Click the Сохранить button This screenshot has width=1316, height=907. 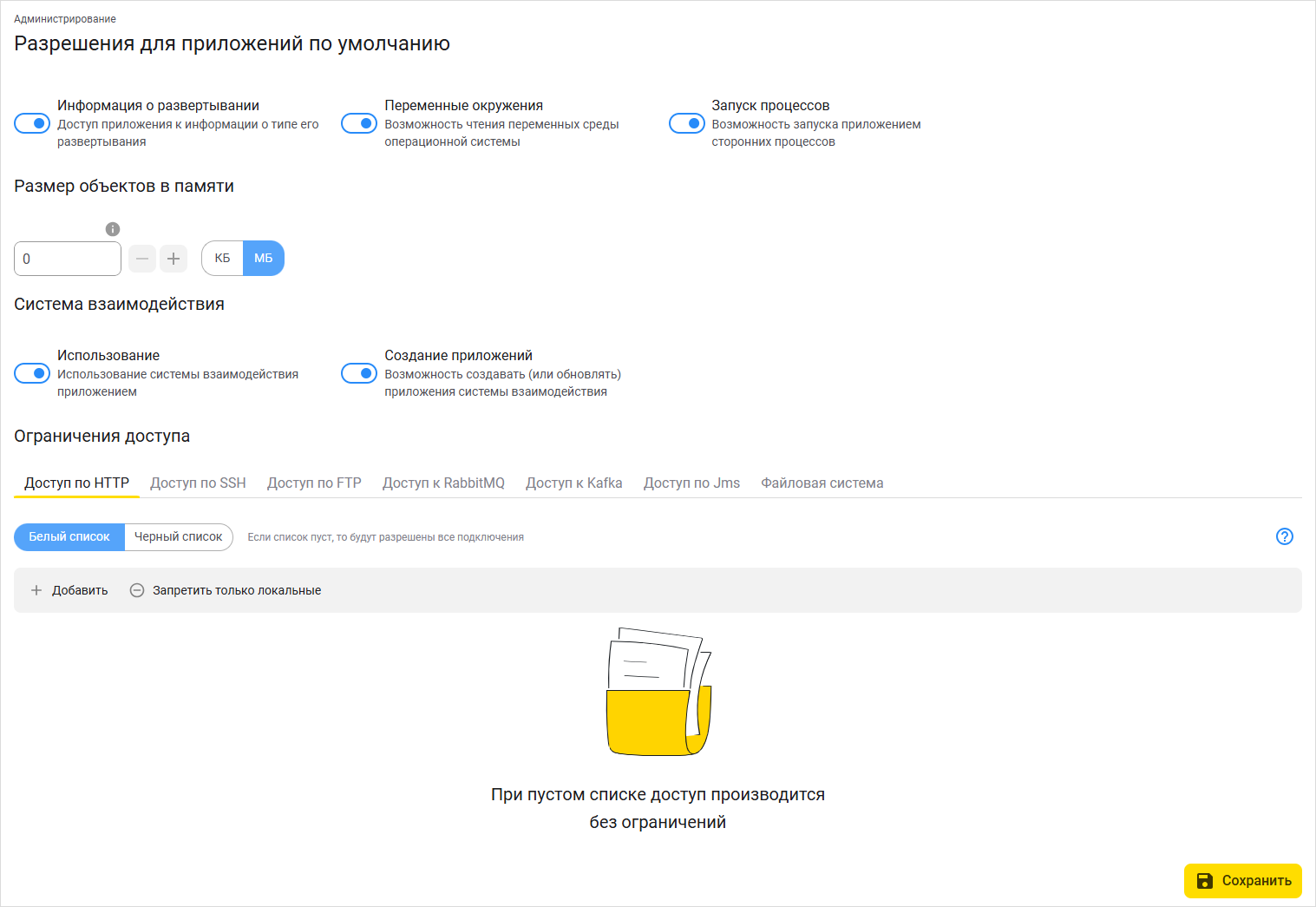point(1243,881)
